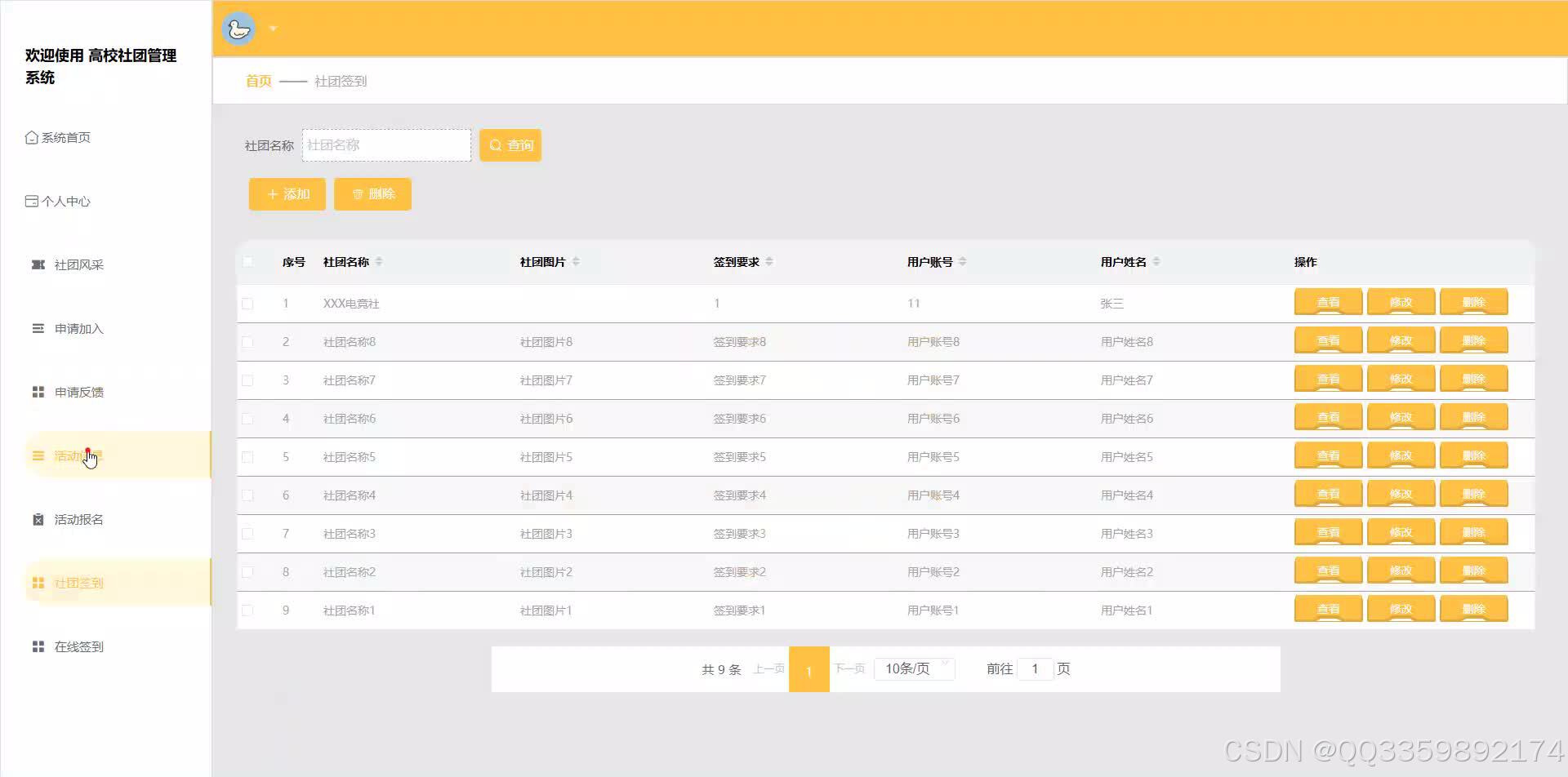
Task: Click the batch 删除 button above the table
Action: click(372, 194)
